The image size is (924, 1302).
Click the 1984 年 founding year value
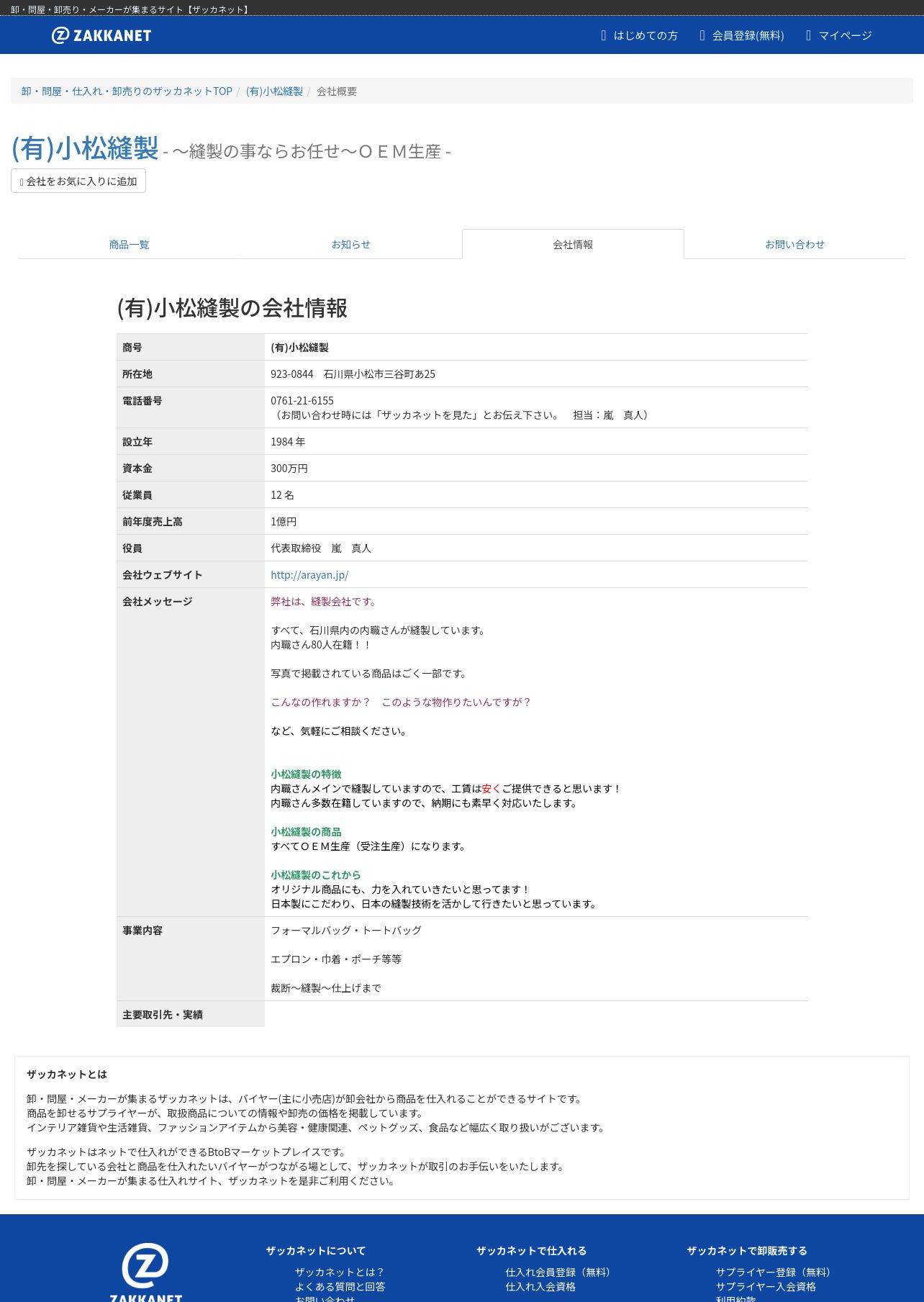click(x=288, y=442)
